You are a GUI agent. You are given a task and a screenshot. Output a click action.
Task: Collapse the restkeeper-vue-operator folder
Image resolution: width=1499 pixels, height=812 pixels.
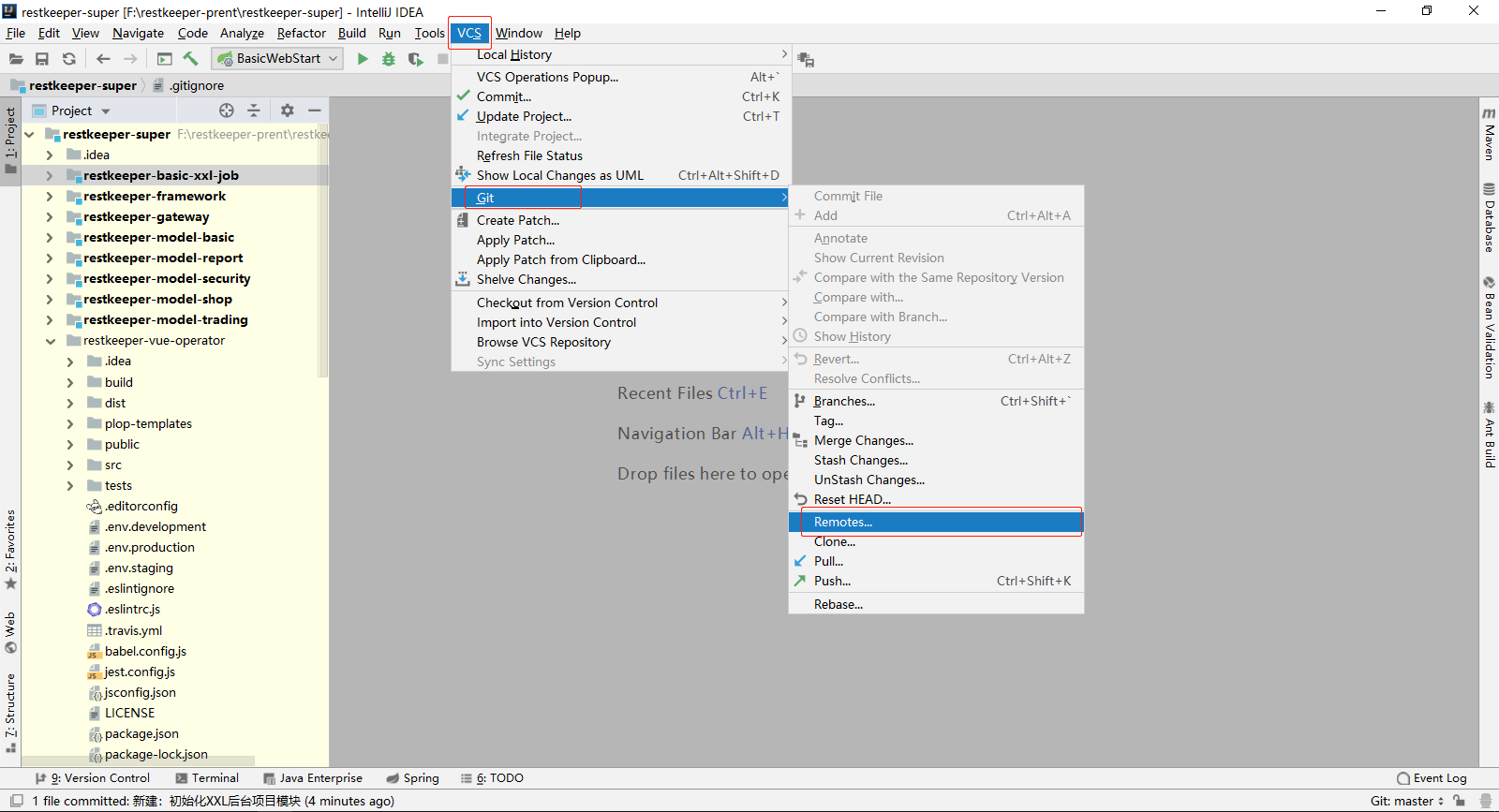(x=50, y=341)
